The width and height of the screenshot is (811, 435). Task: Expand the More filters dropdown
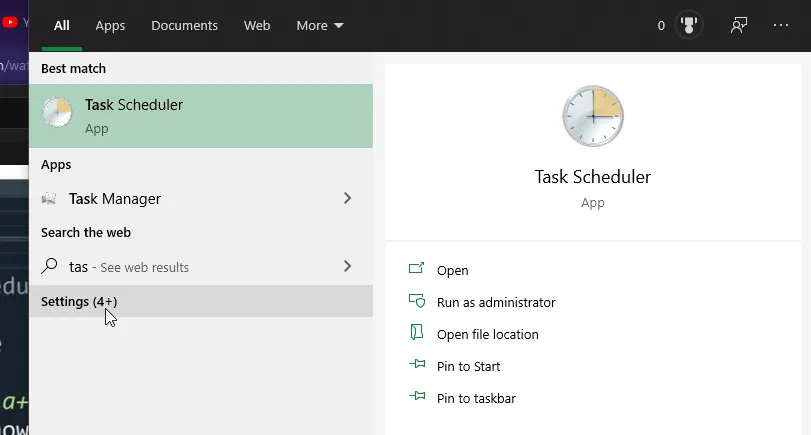point(320,25)
